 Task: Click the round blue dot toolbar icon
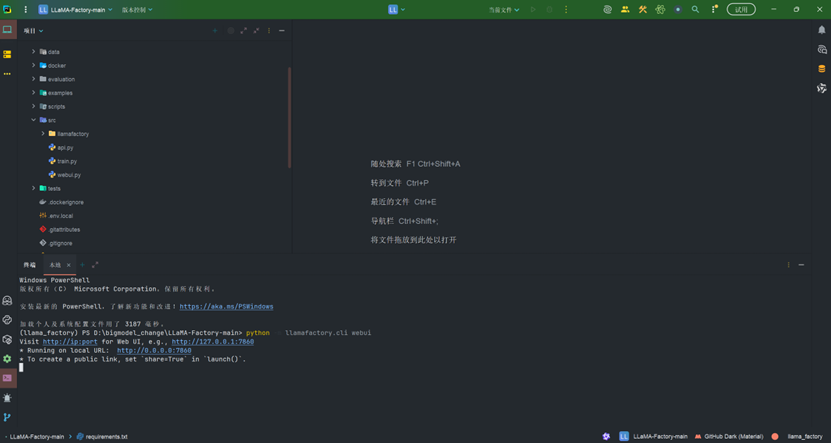(x=678, y=10)
